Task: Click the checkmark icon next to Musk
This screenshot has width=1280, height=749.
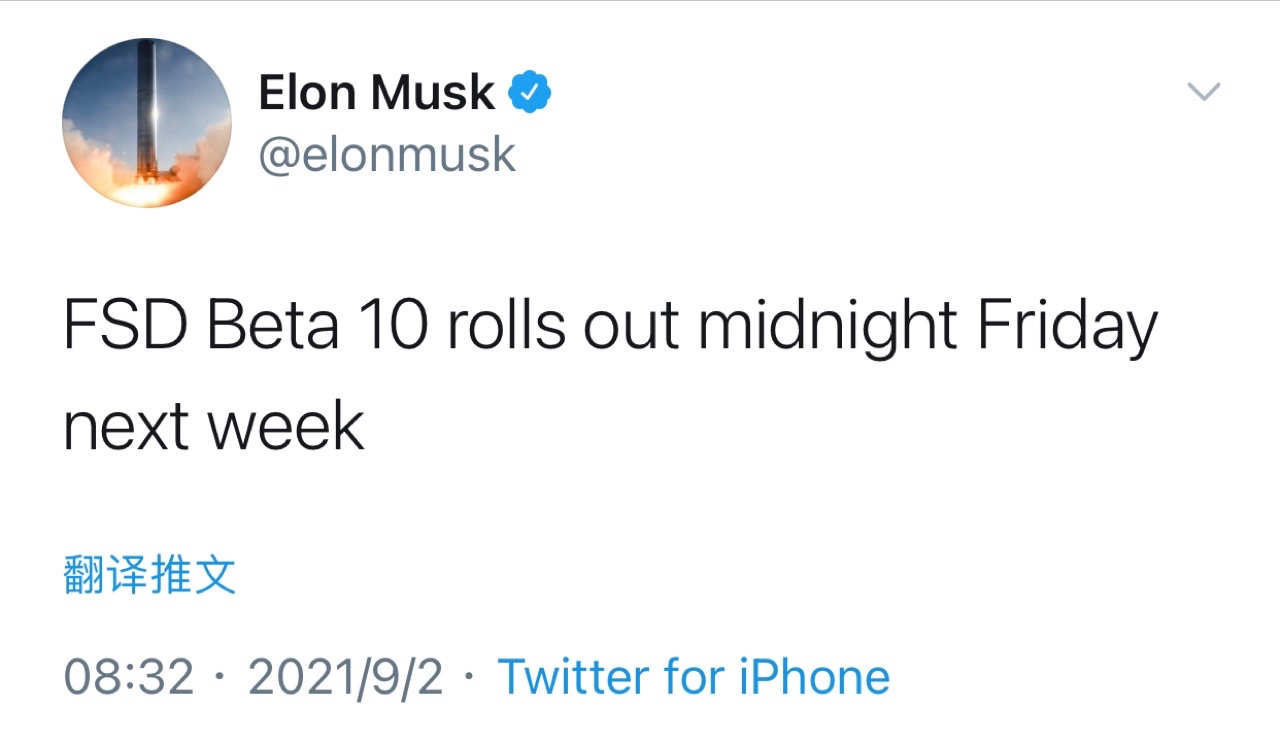Action: (530, 93)
